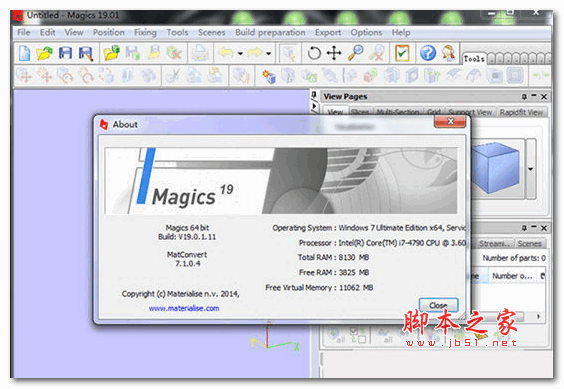Open the Build preparation menu
Image resolution: width=564 pixels, height=389 pixels.
click(270, 32)
